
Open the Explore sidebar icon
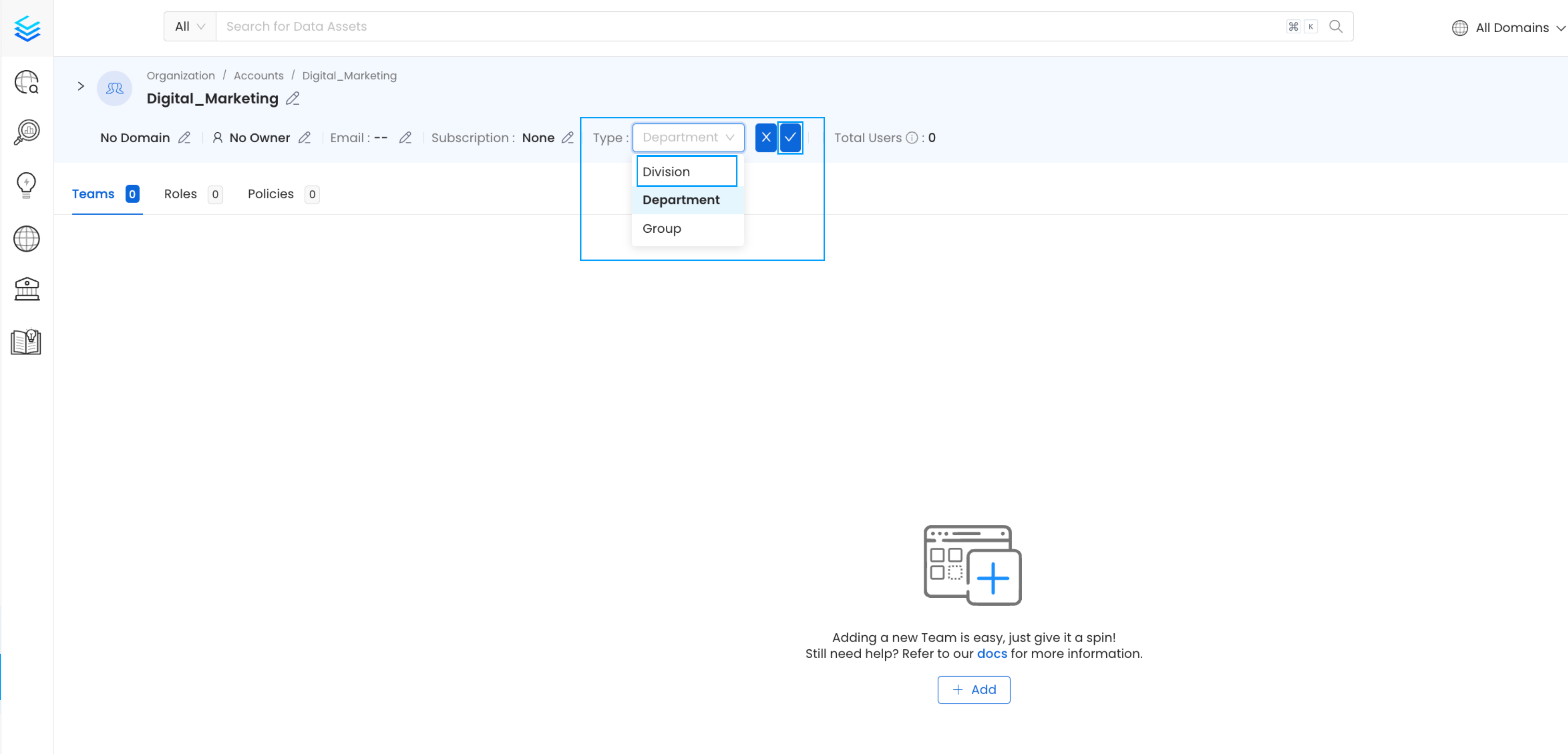27,81
